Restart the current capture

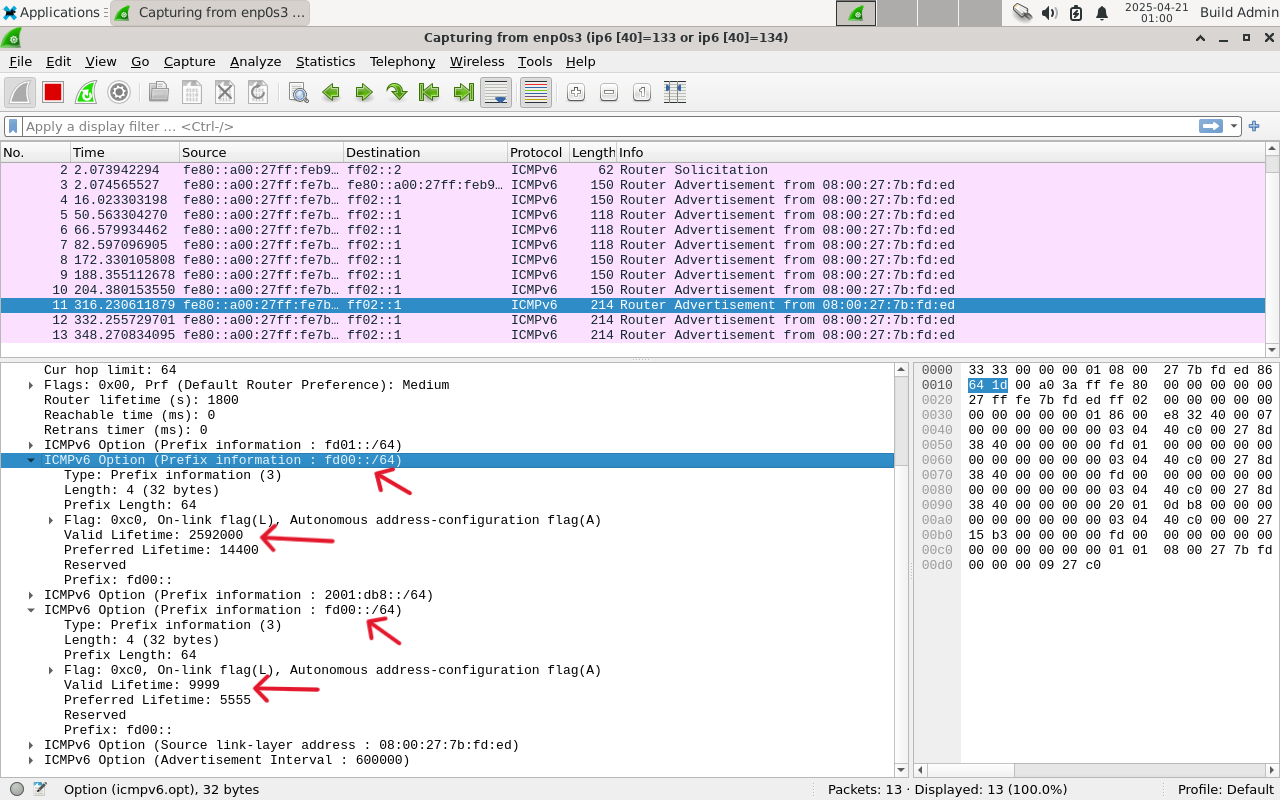[x=86, y=92]
